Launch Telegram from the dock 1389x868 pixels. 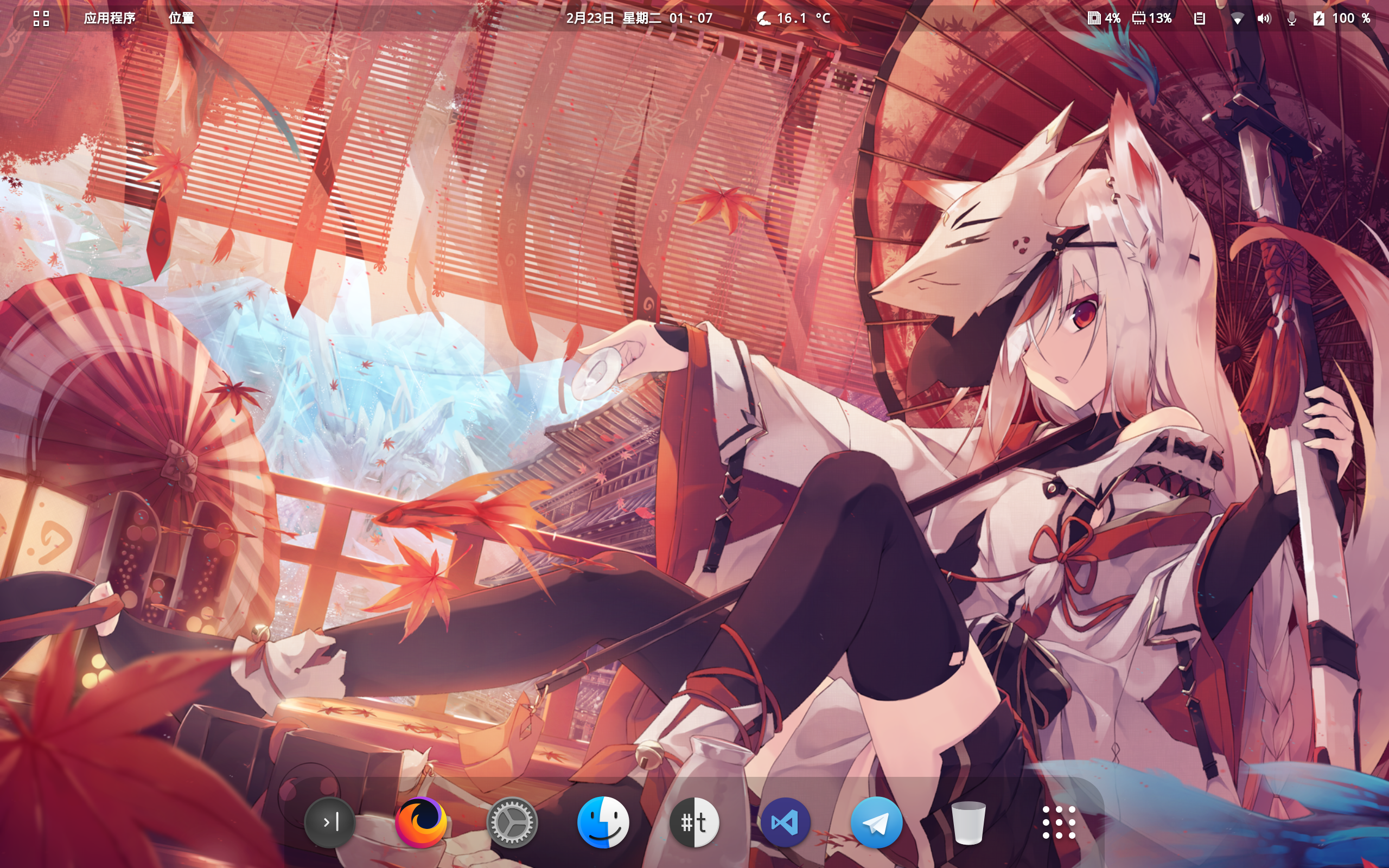[876, 822]
